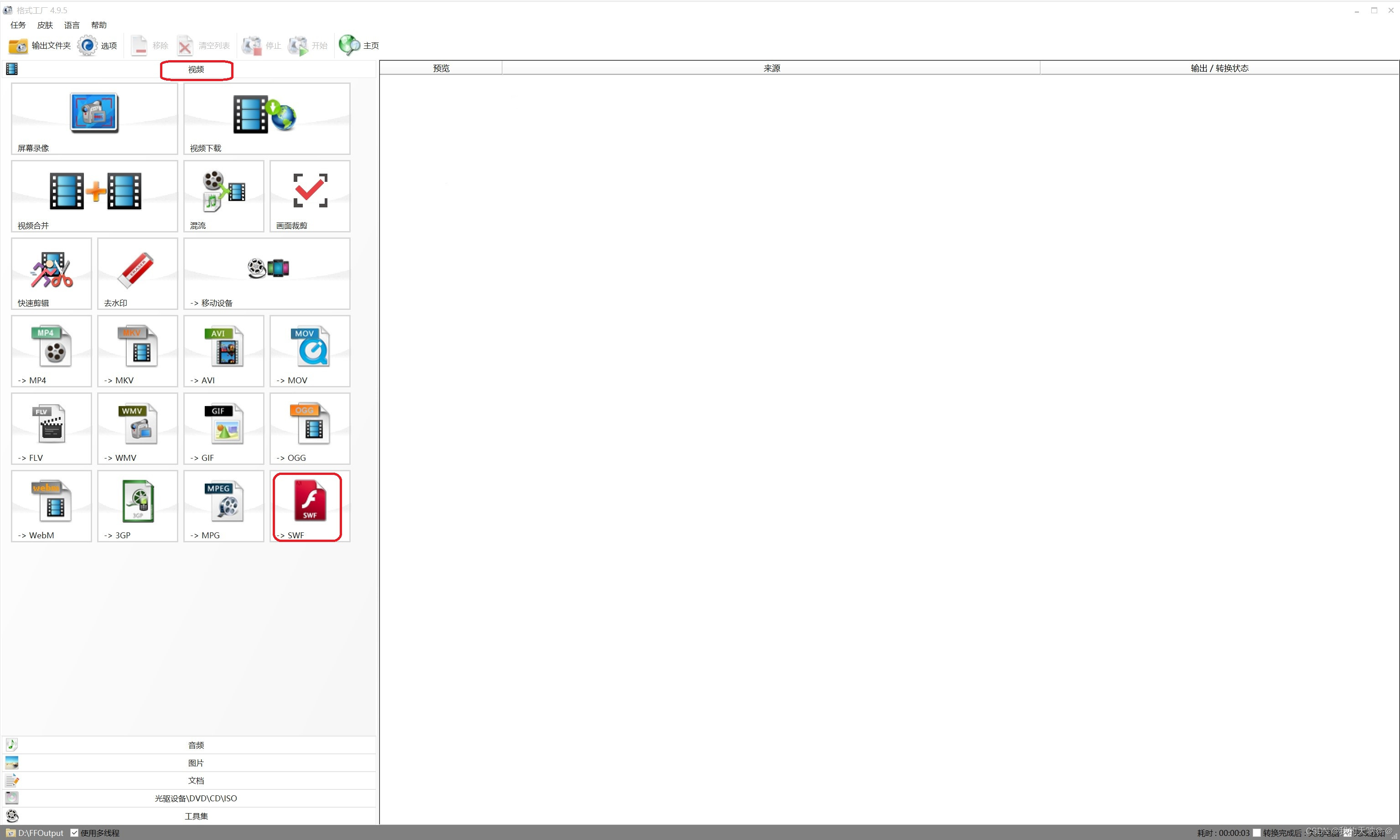Enable 转换完成后关闭电脑 shutdown checkbox
The image size is (1400, 840).
[1256, 833]
